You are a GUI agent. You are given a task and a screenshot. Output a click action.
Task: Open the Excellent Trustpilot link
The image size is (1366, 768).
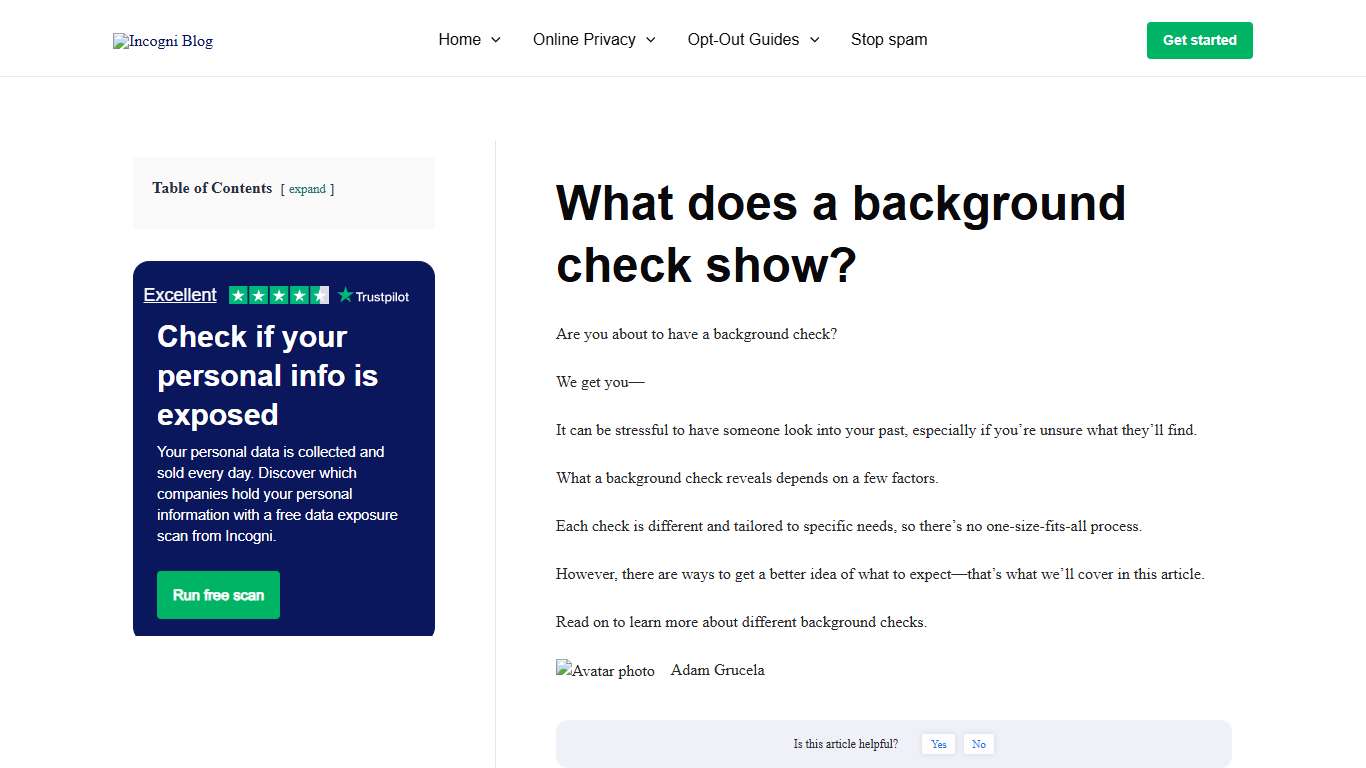pyautogui.click(x=180, y=294)
